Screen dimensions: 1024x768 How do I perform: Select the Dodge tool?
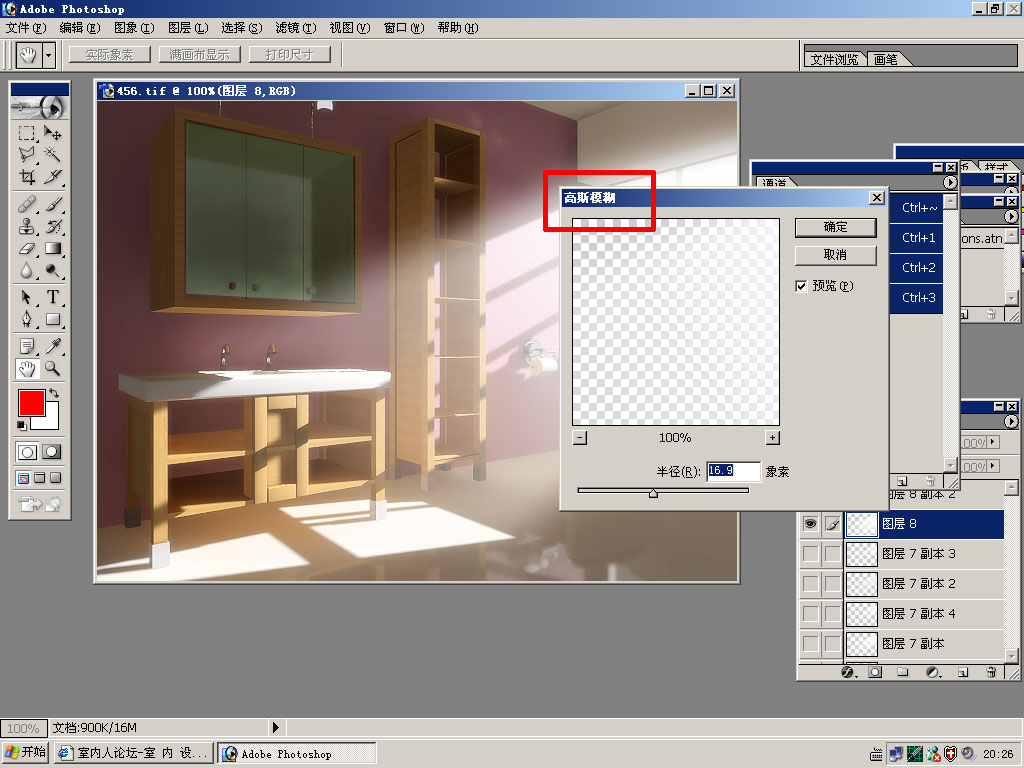pyautogui.click(x=53, y=270)
